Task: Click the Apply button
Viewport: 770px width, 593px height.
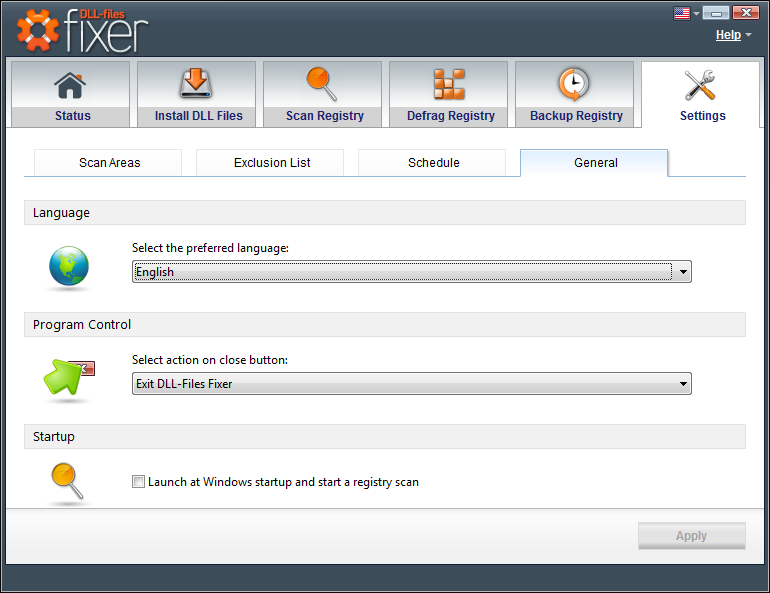Action: pyautogui.click(x=691, y=536)
